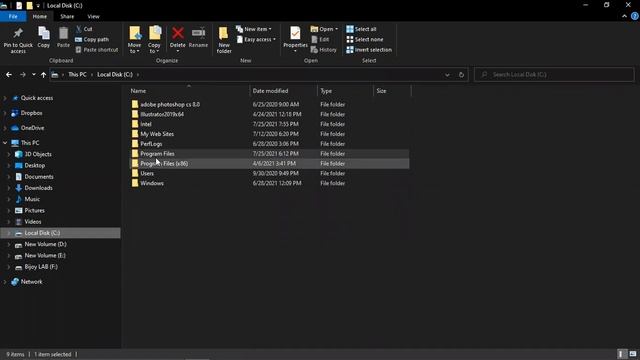
Task: Copy path of selected item
Action: point(92,40)
